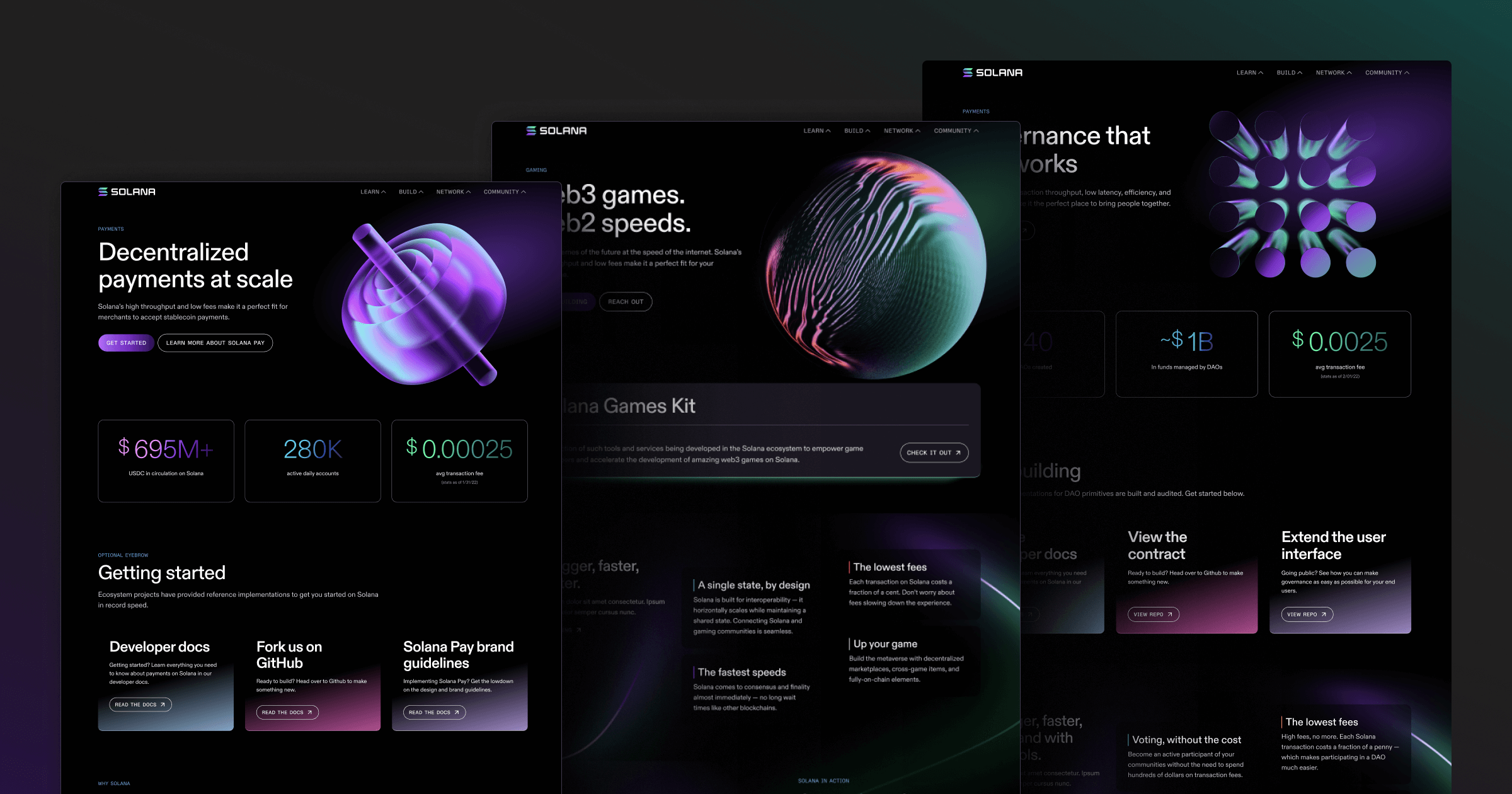Click the $695M+ USDC circulation stats card
1512x794 pixels.
pos(166,461)
